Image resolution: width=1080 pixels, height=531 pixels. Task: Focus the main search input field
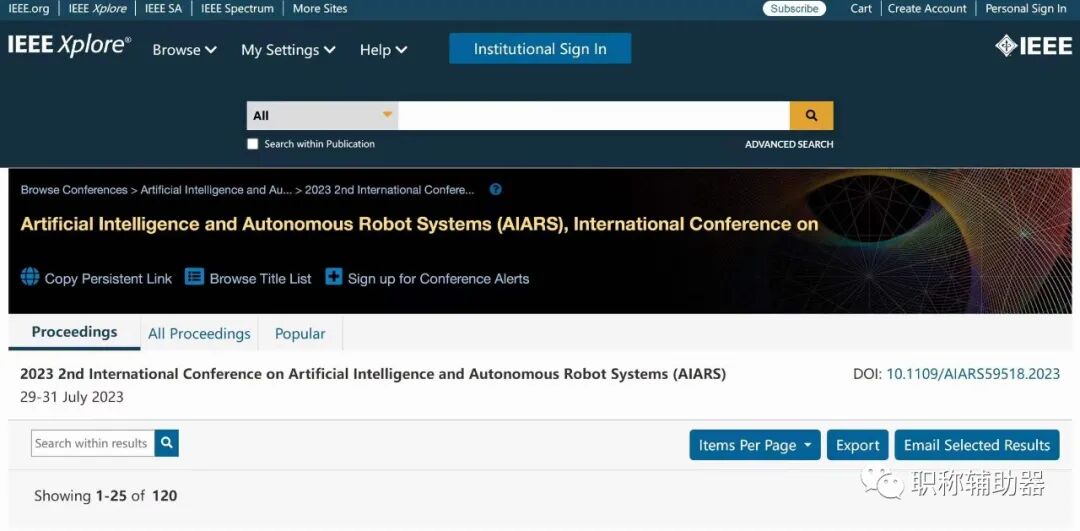point(594,116)
